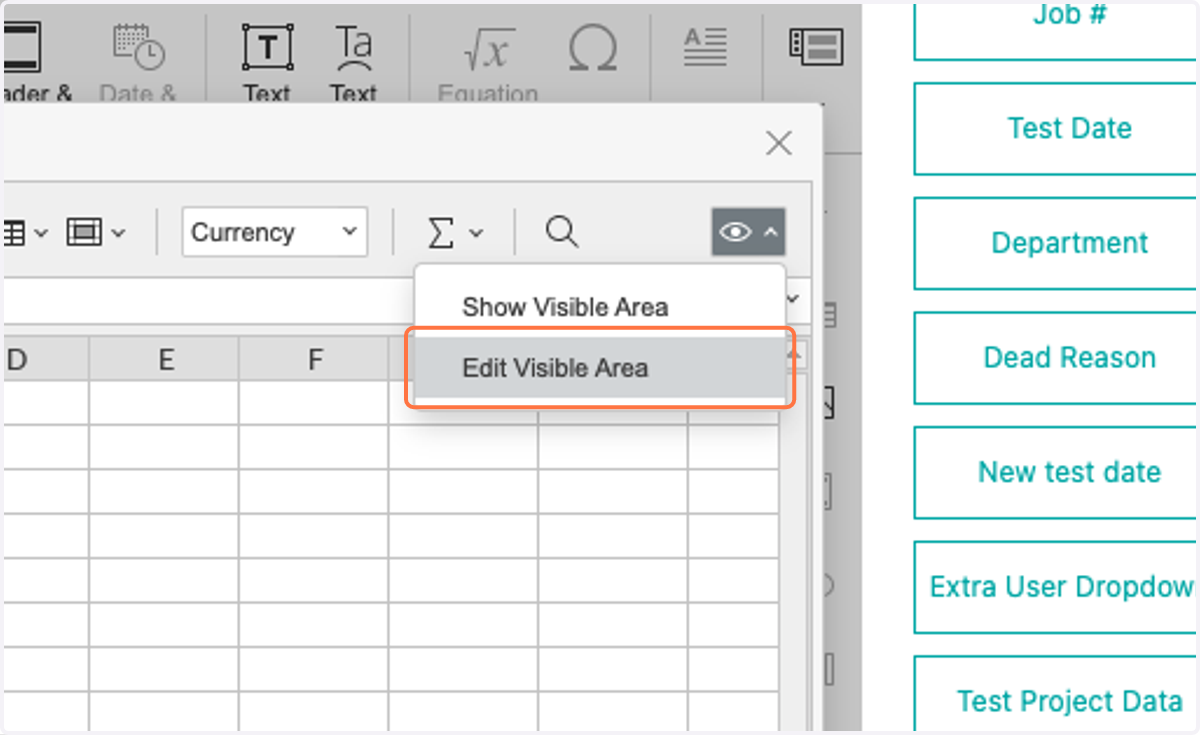Click the drop cap lines icon

tap(705, 46)
